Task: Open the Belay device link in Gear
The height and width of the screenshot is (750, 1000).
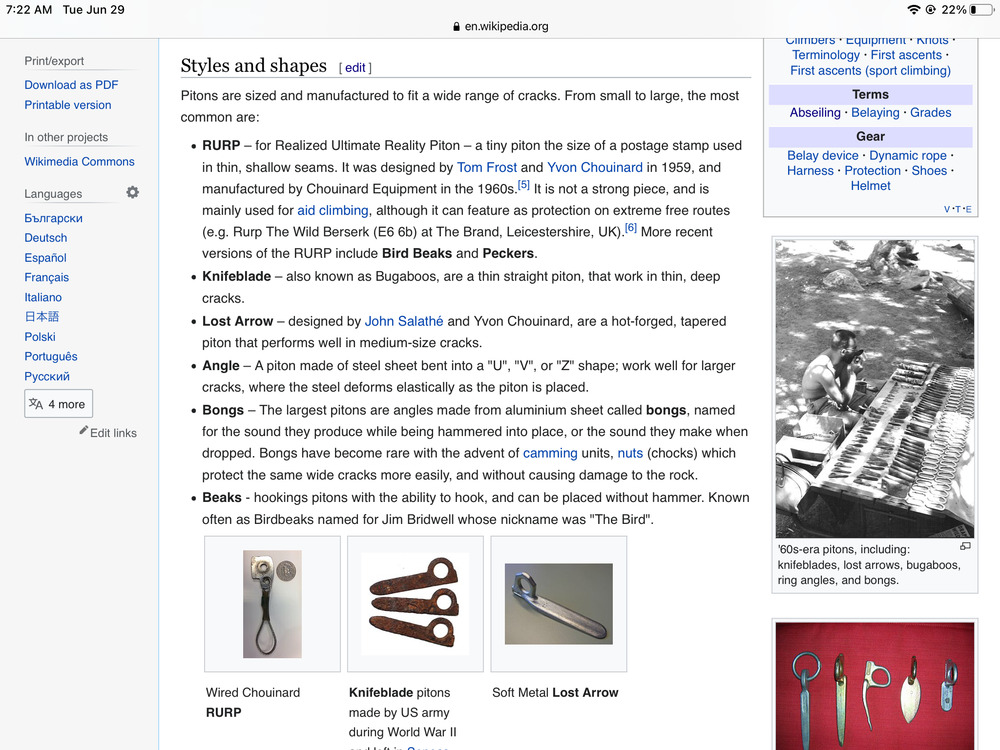Action: coord(822,155)
